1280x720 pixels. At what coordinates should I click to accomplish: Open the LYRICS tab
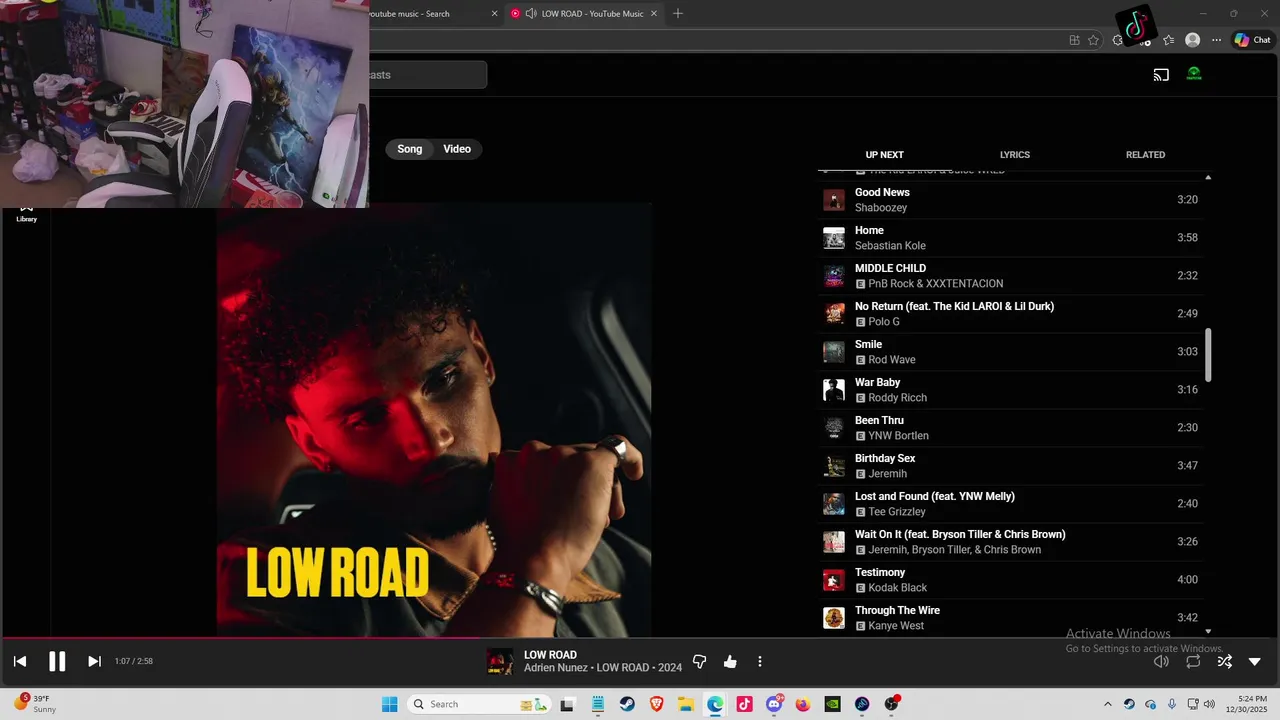(x=1015, y=155)
